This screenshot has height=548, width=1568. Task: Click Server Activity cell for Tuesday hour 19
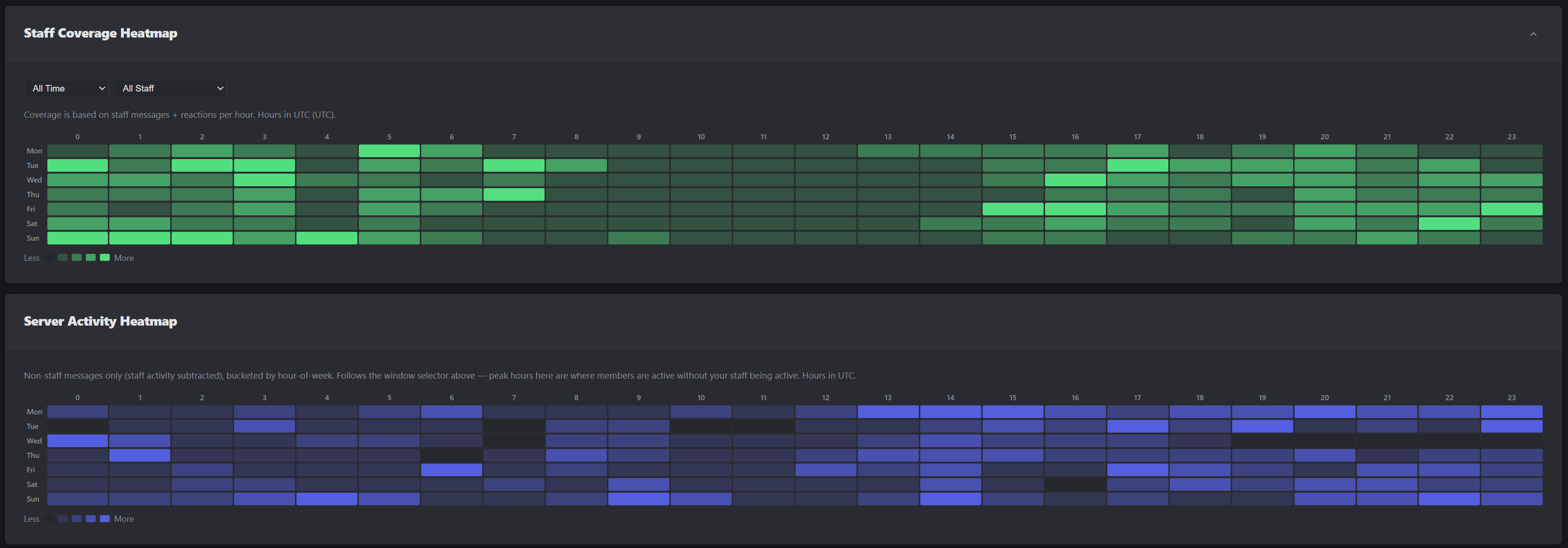click(x=1263, y=426)
